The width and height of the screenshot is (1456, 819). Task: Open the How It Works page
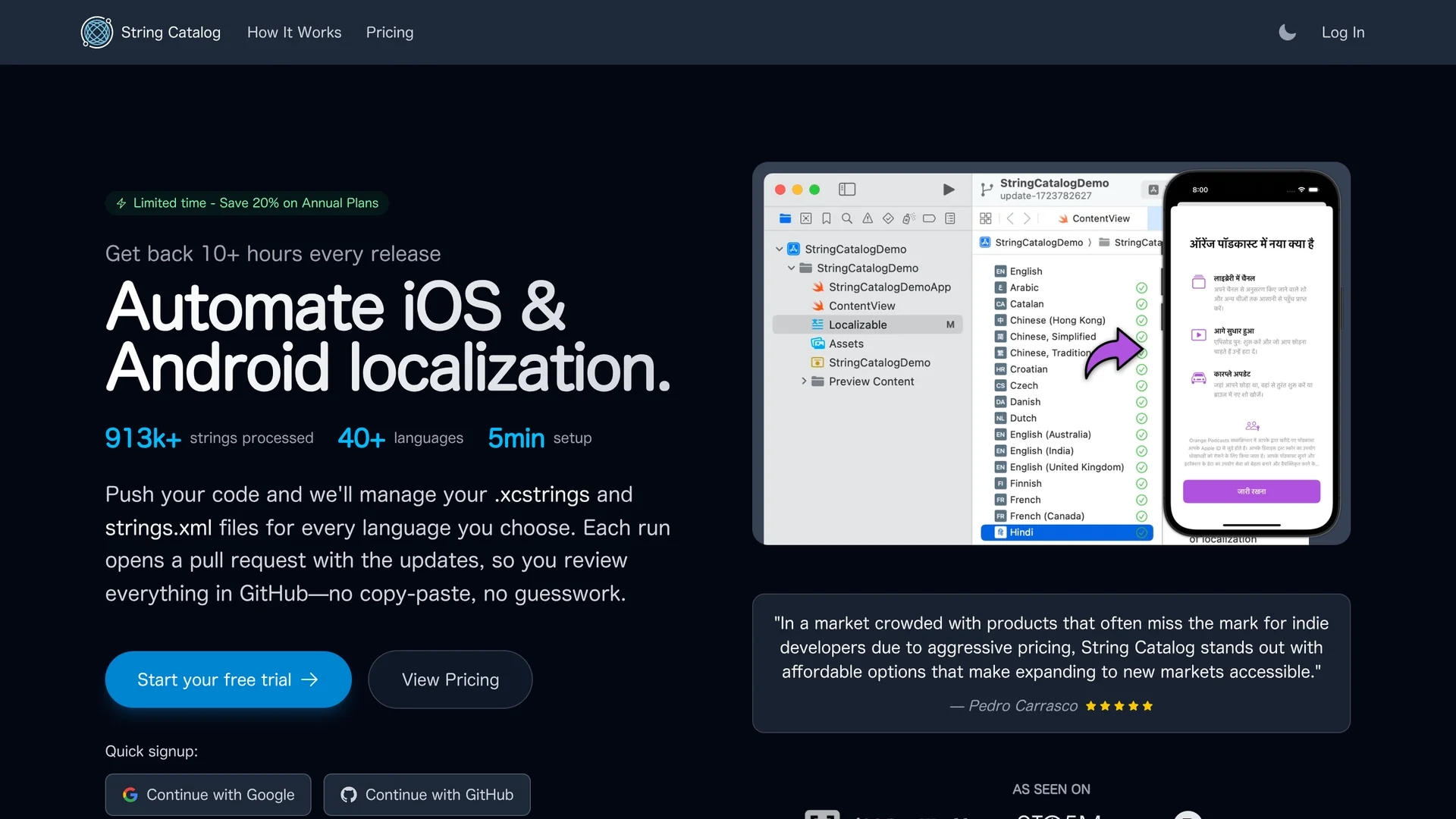[x=294, y=32]
